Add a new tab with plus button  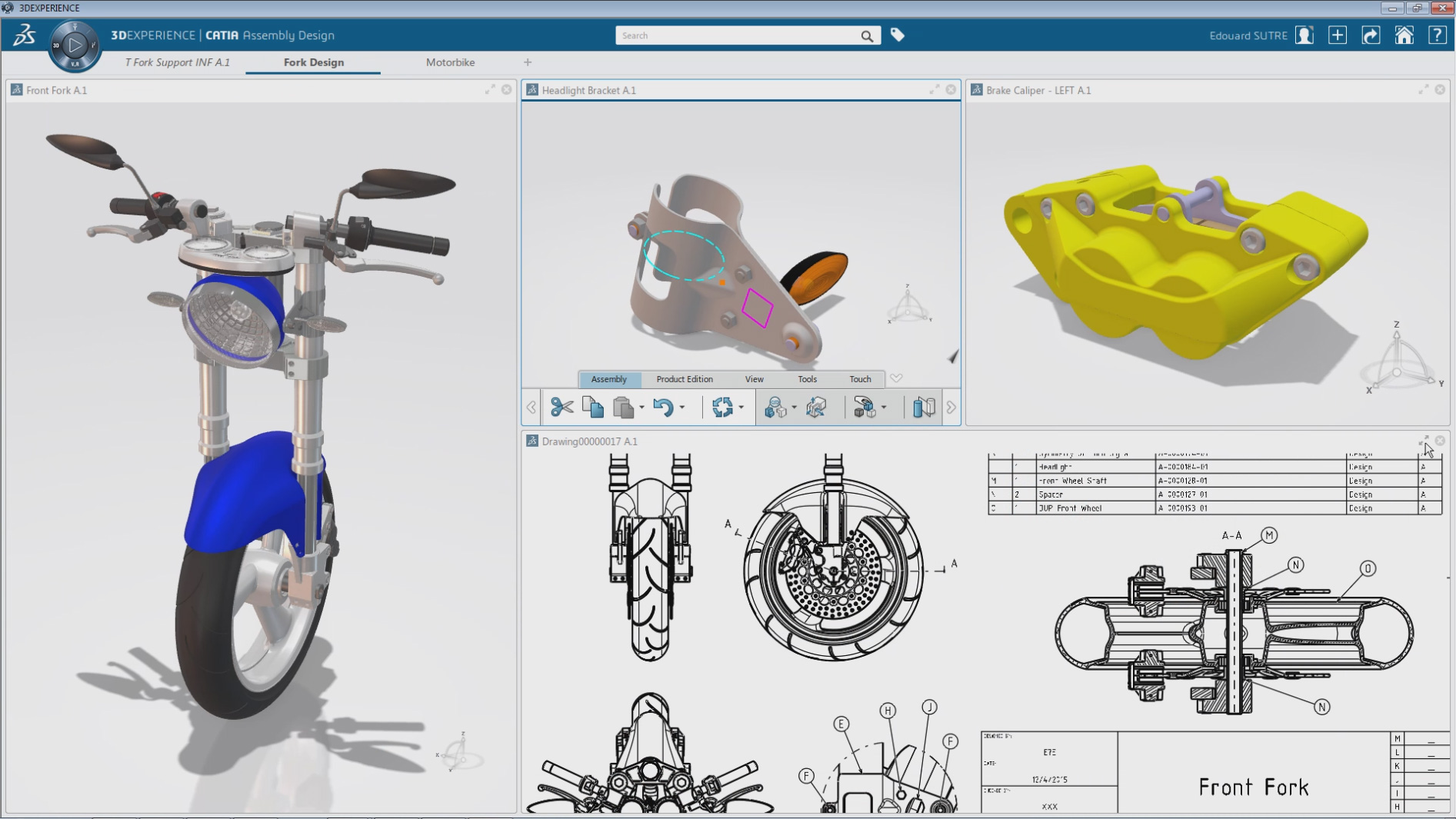point(528,62)
